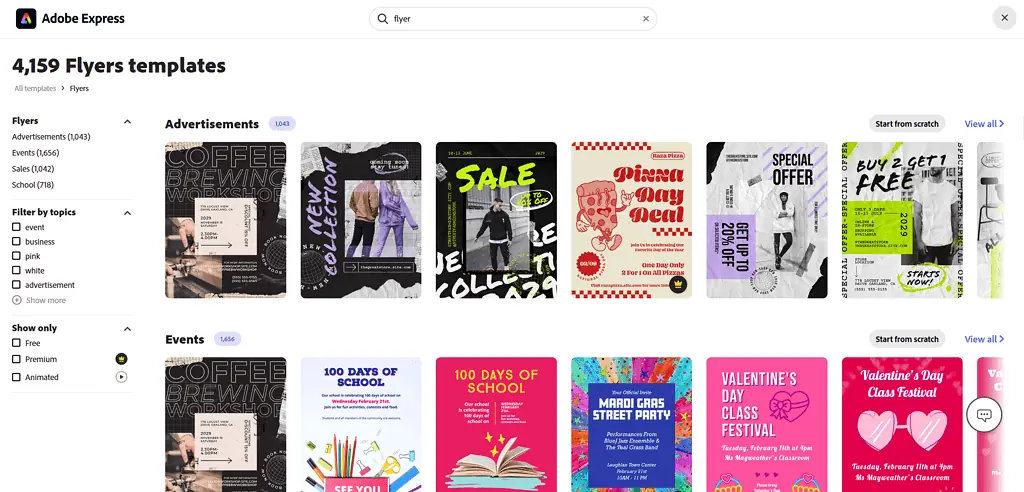Image resolution: width=1024 pixels, height=492 pixels.
Task: Click the Show more plus icon
Action: point(16,300)
